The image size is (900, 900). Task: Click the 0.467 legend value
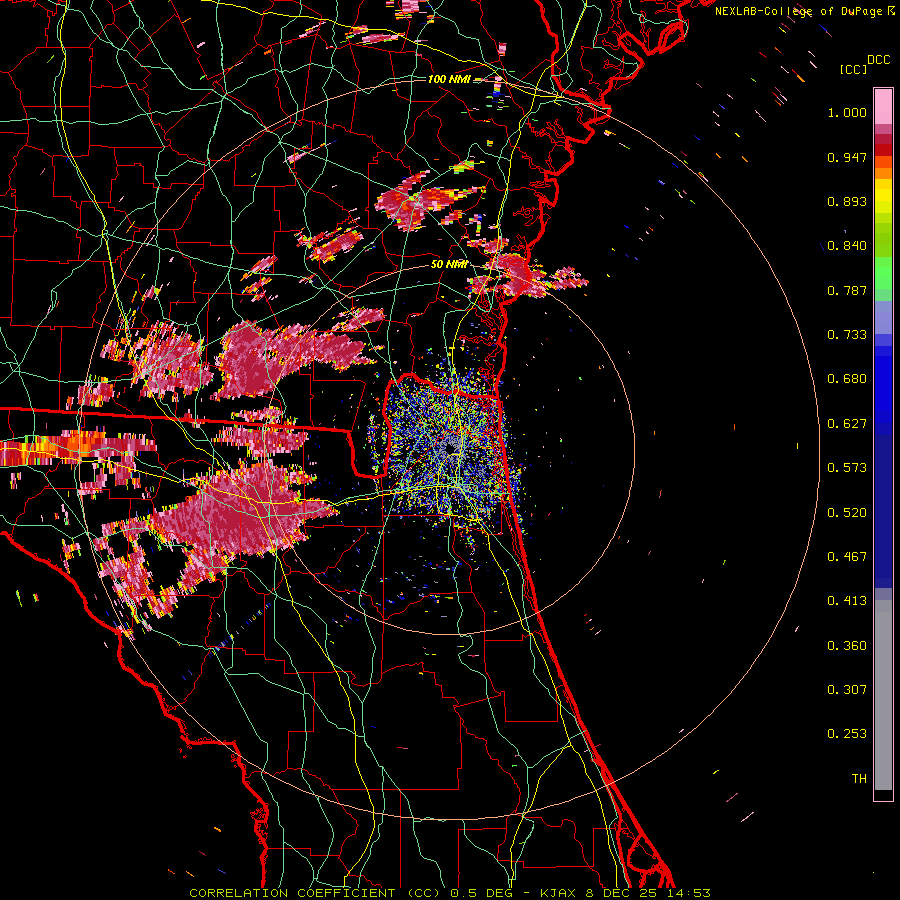point(847,557)
